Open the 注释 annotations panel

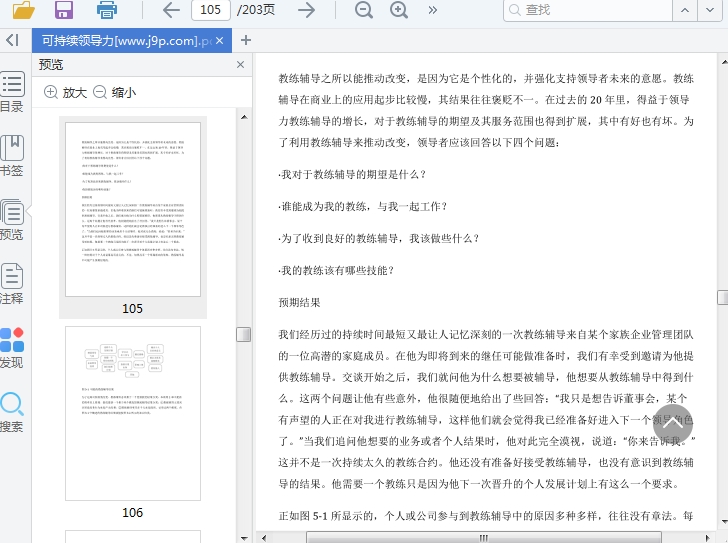pos(12,284)
